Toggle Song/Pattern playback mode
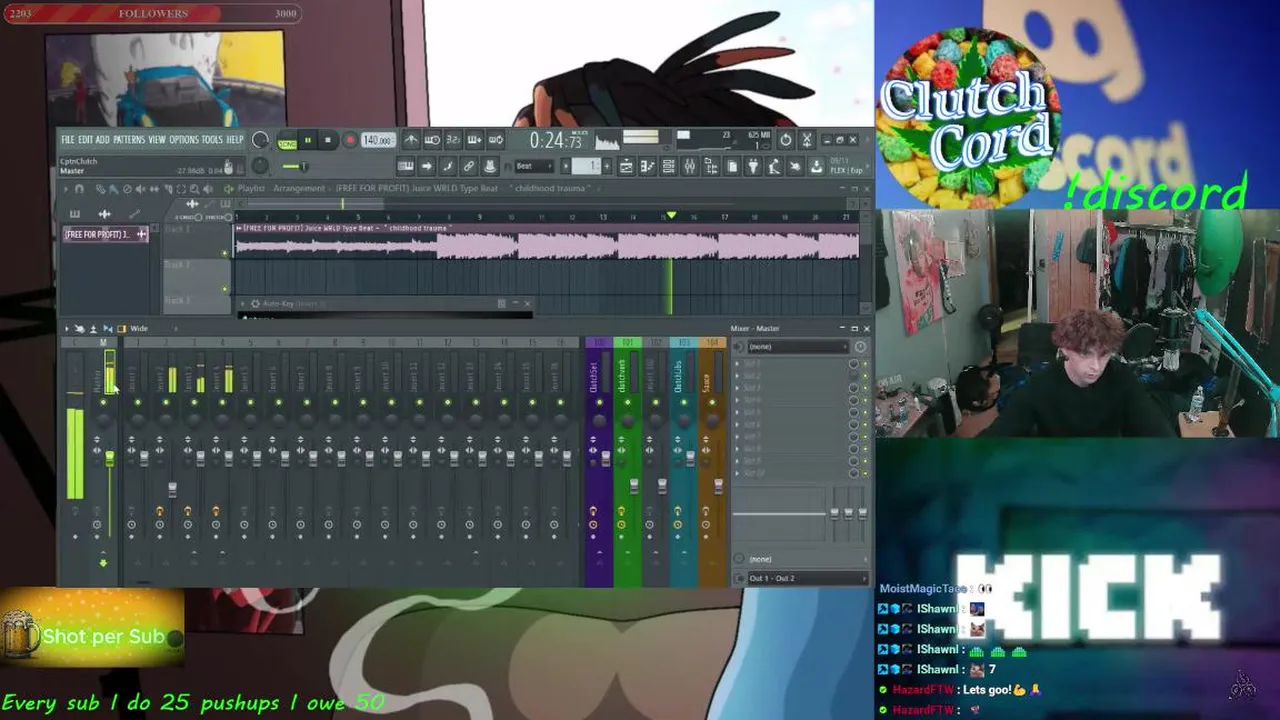Viewport: 1280px width, 720px height. [x=287, y=141]
